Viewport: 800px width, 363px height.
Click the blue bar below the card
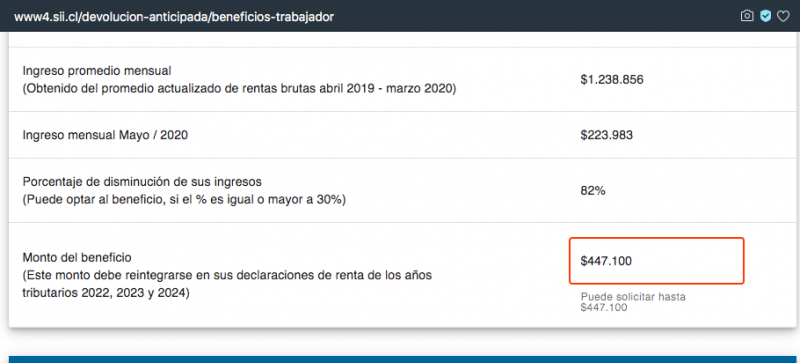[x=399, y=359]
